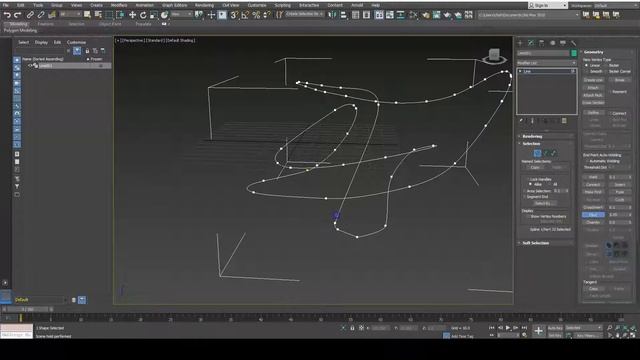This screenshot has height=360, width=640.
Task: Click the Rectangular Selection Region icon
Action: [109, 15]
